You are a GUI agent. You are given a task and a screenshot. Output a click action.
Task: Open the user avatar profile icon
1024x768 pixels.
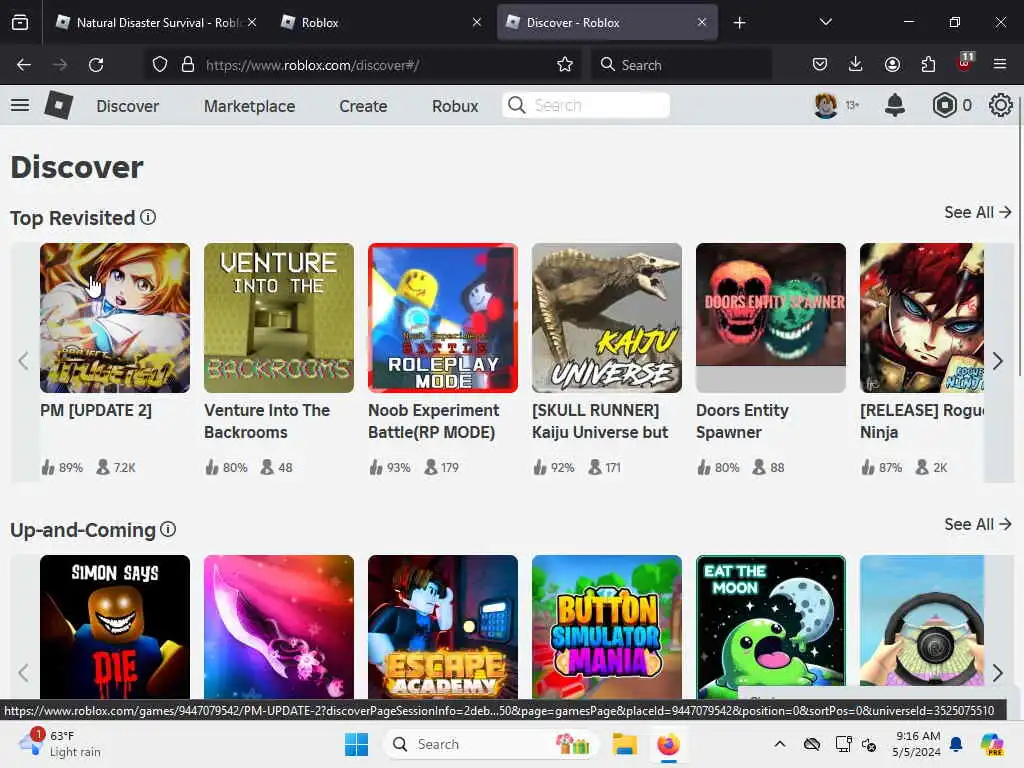tap(826, 105)
